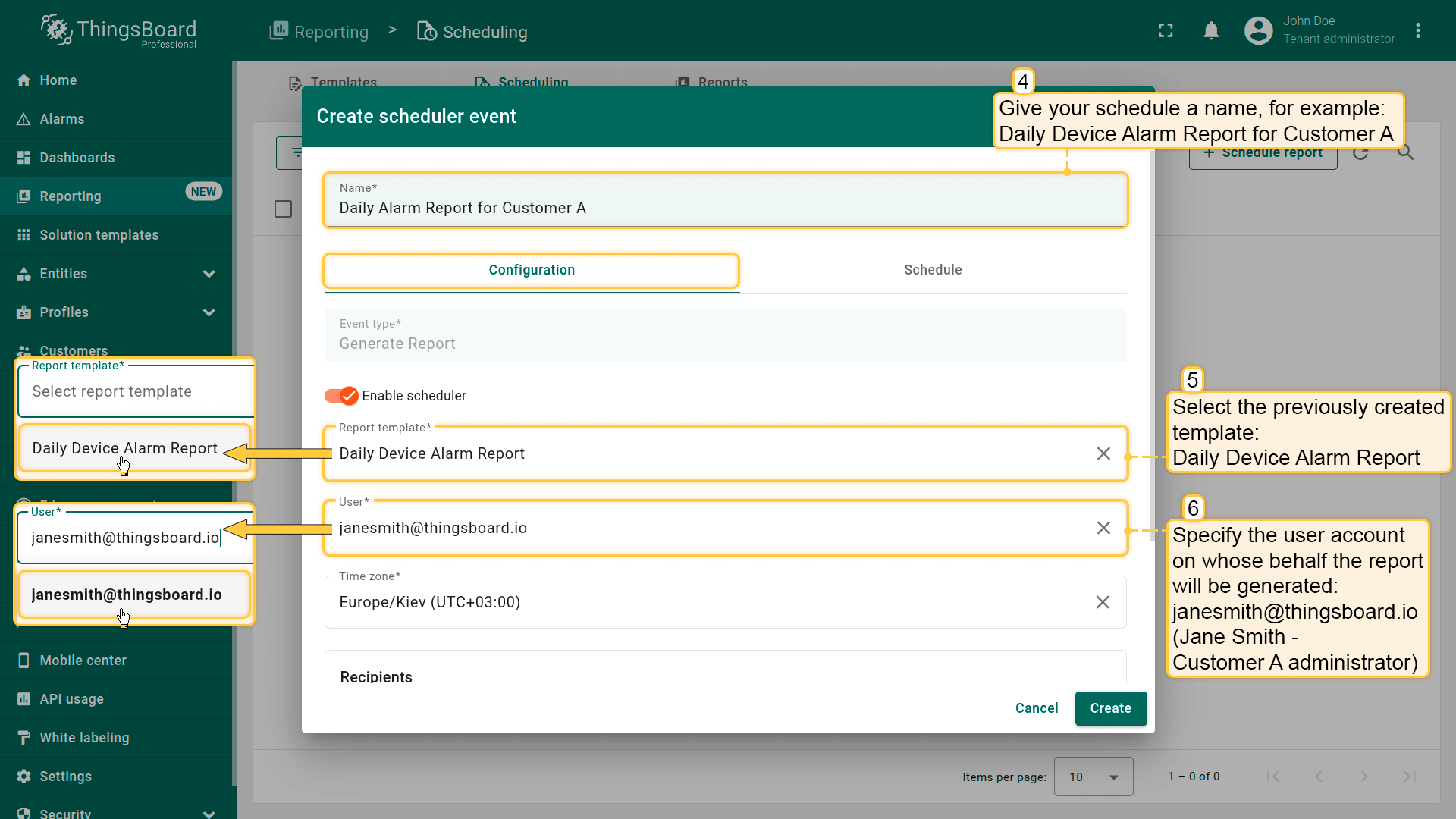Clear the Report template field
Screen dimensions: 1456x819
[x=1103, y=453]
